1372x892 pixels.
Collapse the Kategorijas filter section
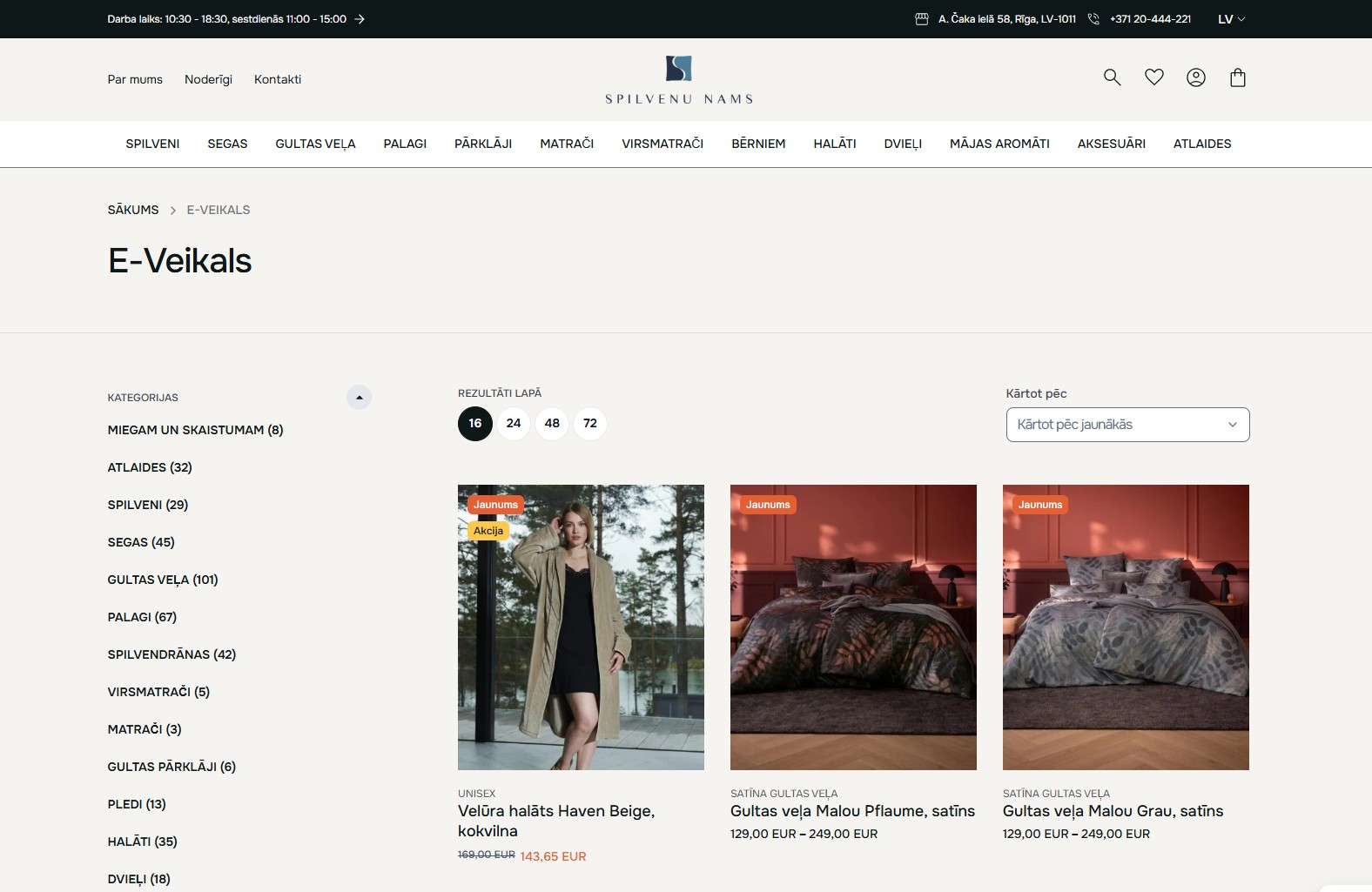click(359, 398)
